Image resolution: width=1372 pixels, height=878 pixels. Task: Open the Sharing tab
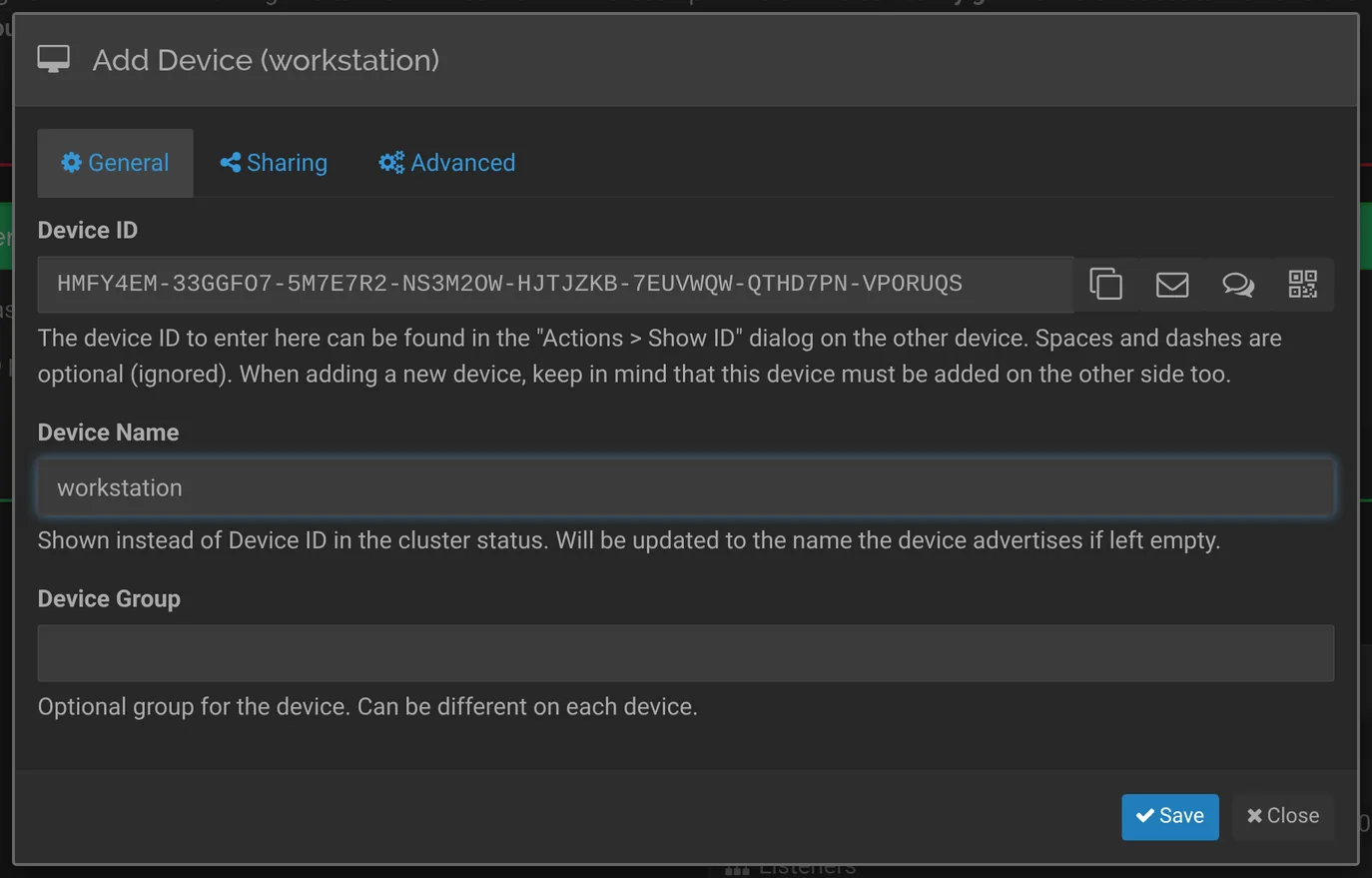pos(274,163)
